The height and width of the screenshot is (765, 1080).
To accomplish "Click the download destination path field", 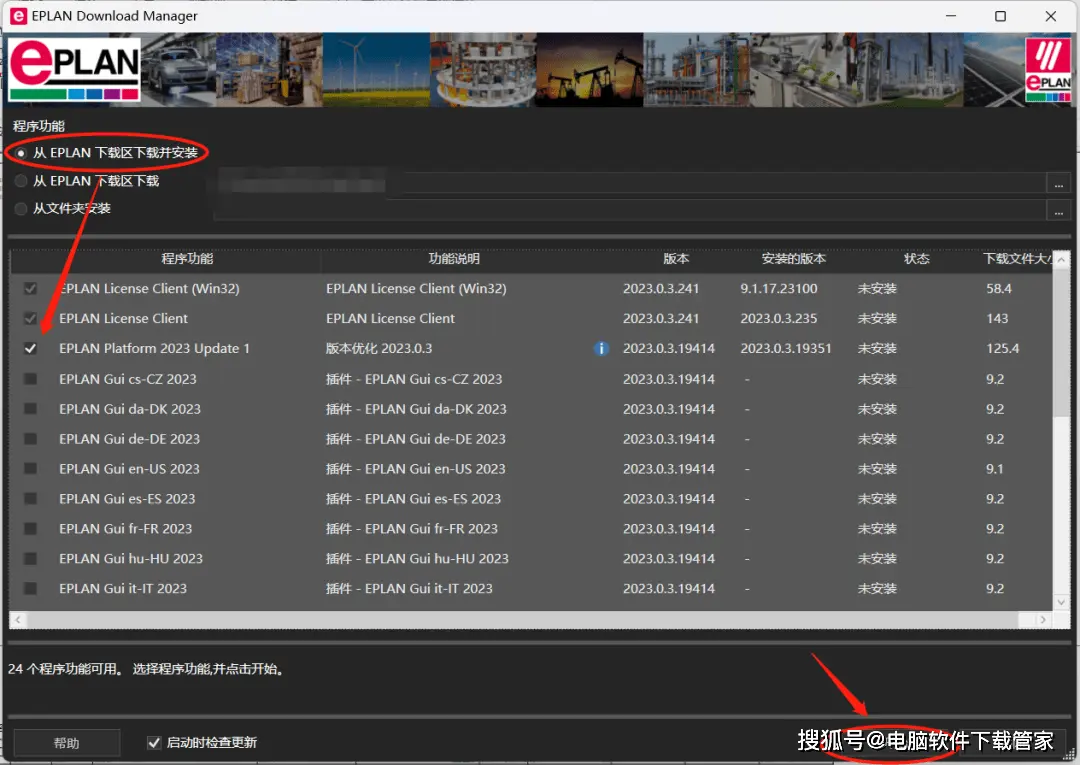I will [631, 185].
